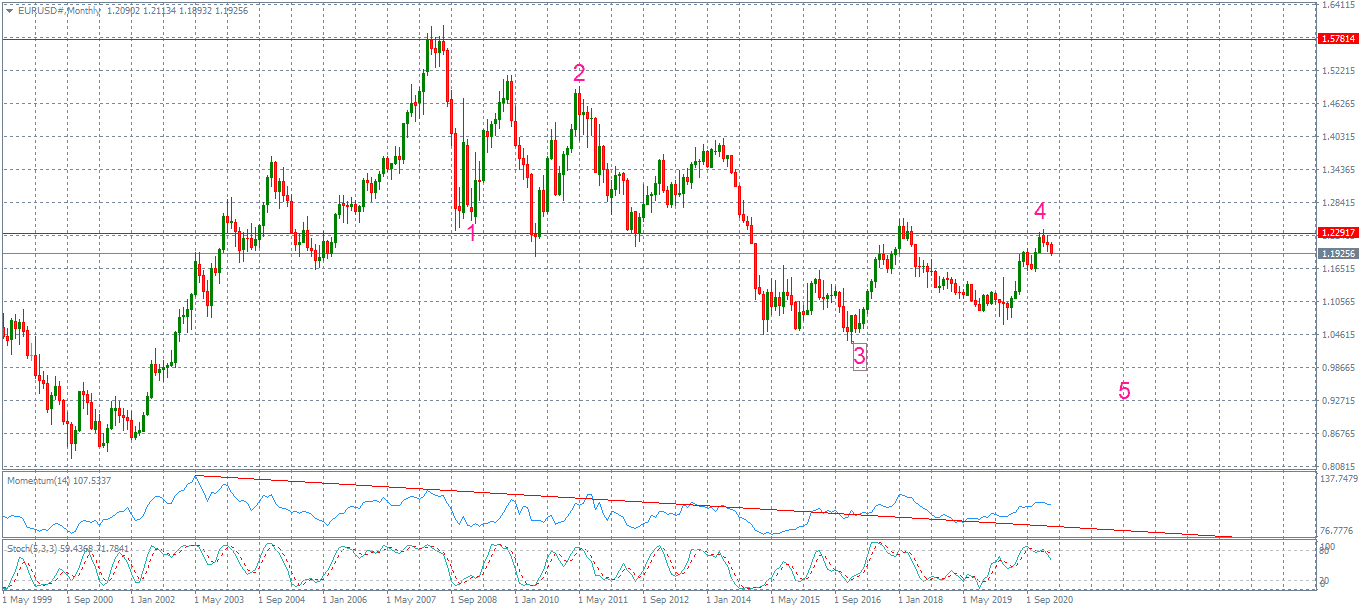Screen dimensions: 1362x611
Task: Select the red 1.22917 price marker
Action: coord(1337,232)
